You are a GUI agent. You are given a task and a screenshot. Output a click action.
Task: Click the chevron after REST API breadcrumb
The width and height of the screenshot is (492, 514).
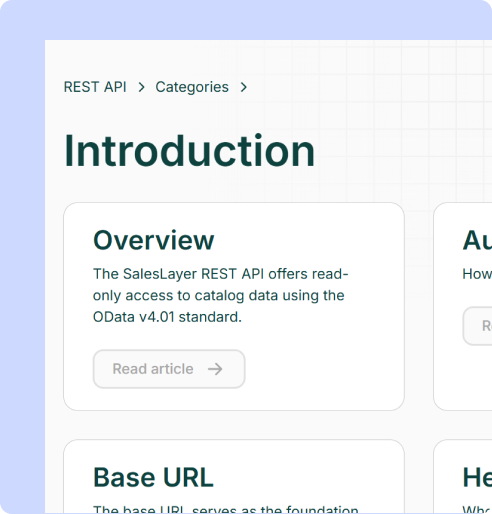pos(142,87)
